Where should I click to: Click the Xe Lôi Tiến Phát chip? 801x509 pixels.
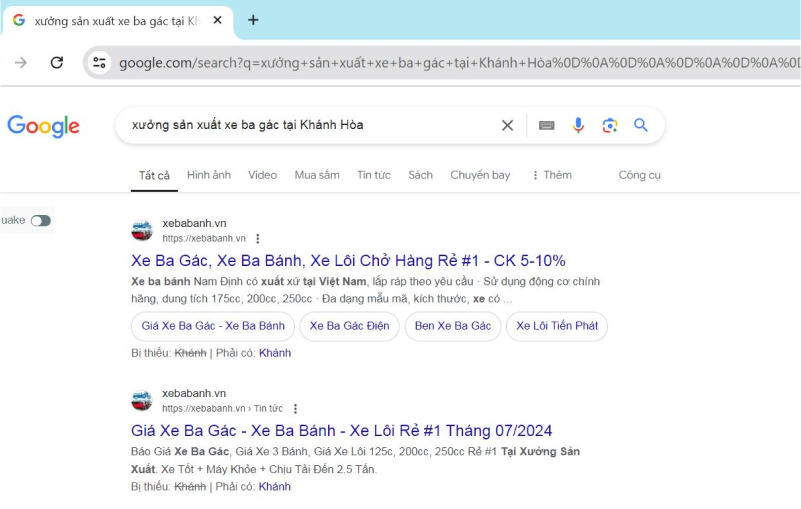pos(557,326)
